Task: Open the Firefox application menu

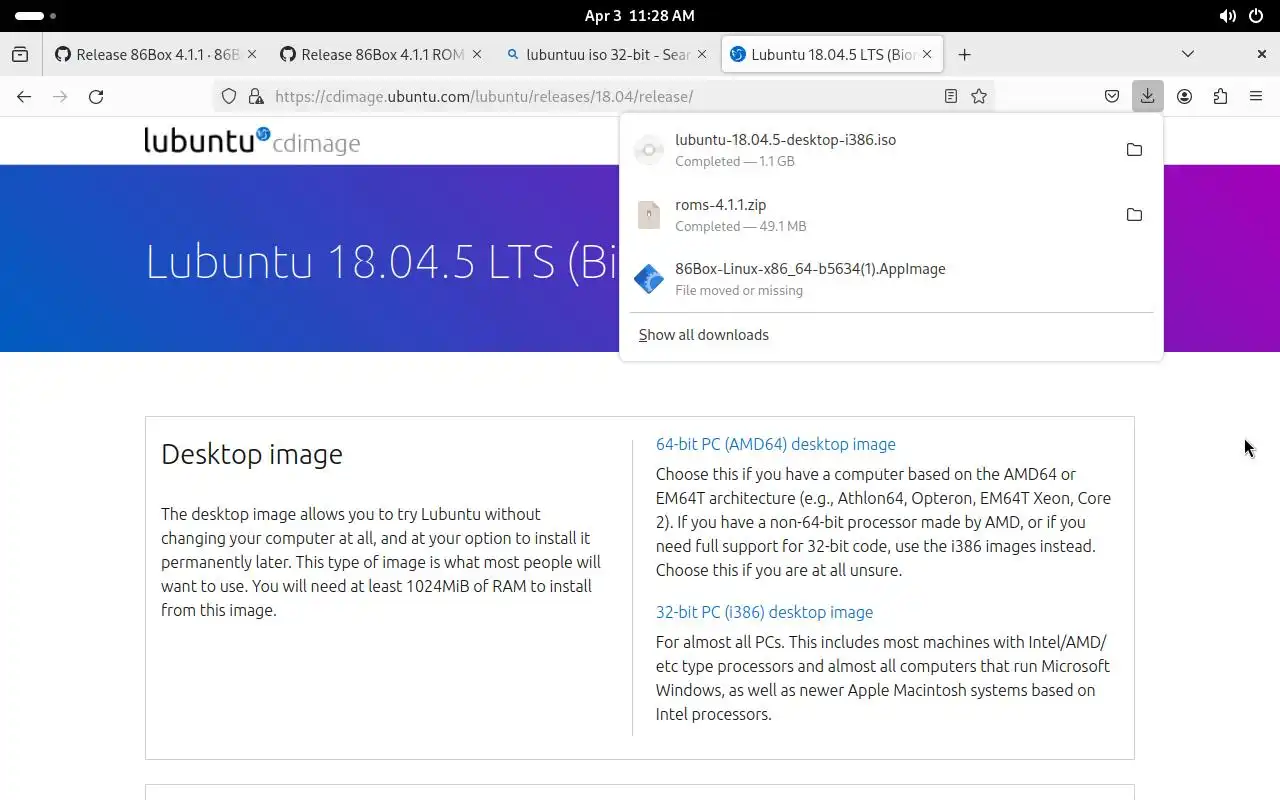Action: click(1256, 96)
